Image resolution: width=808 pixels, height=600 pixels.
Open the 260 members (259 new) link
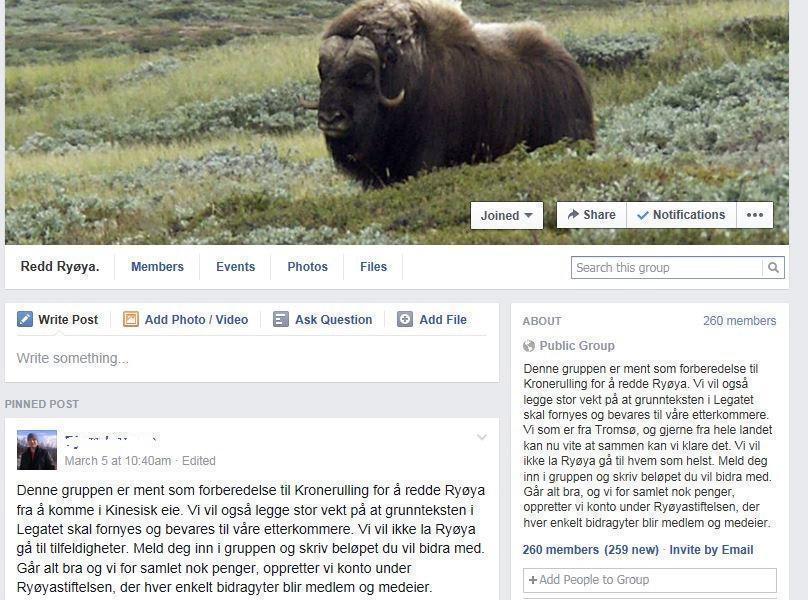pyautogui.click(x=591, y=550)
